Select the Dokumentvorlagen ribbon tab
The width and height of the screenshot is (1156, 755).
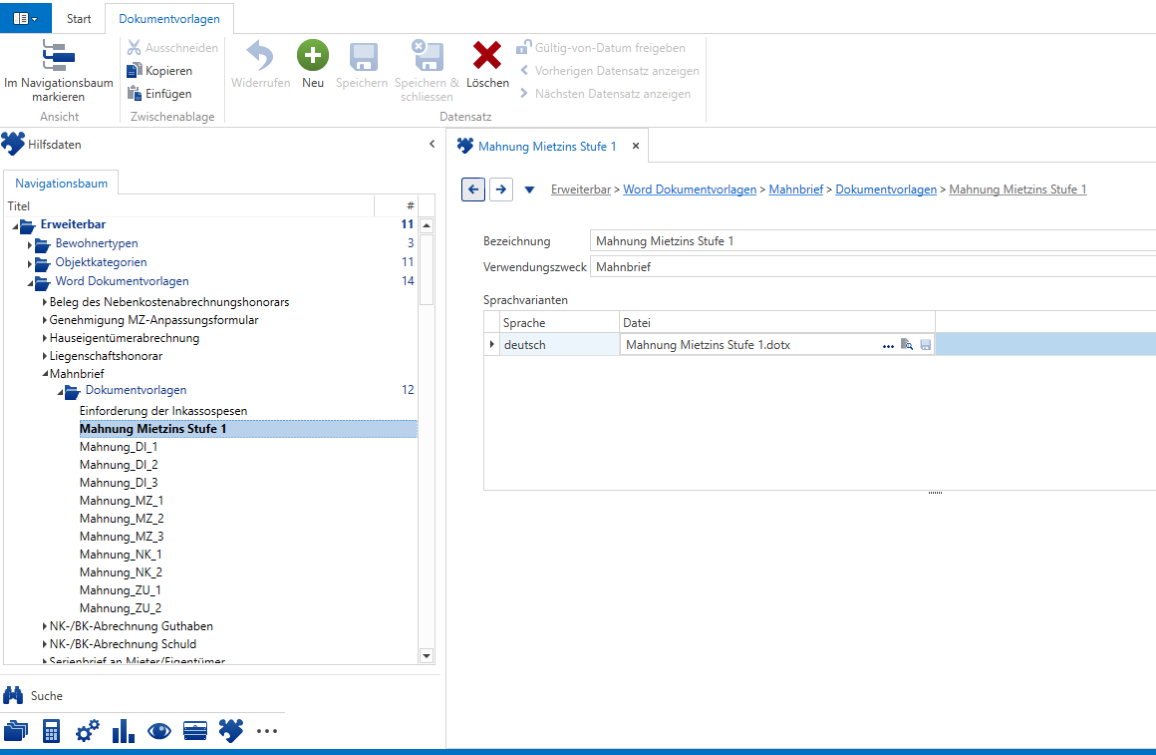(170, 18)
